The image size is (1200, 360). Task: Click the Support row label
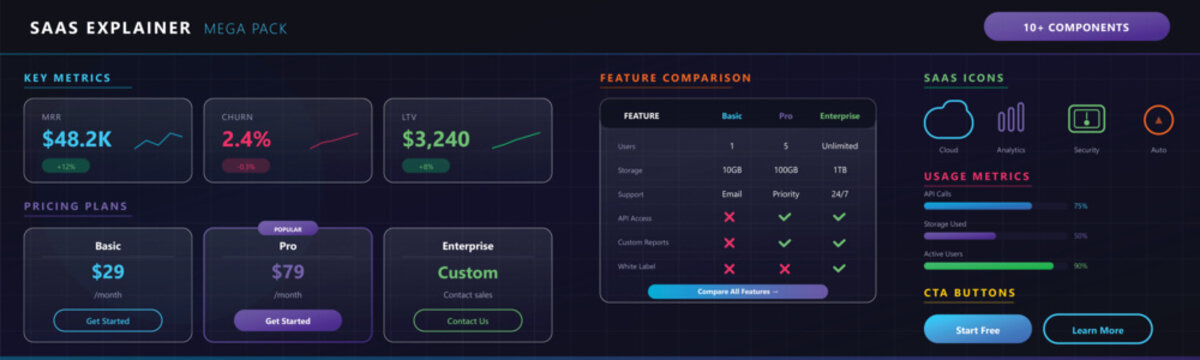[x=630, y=194]
